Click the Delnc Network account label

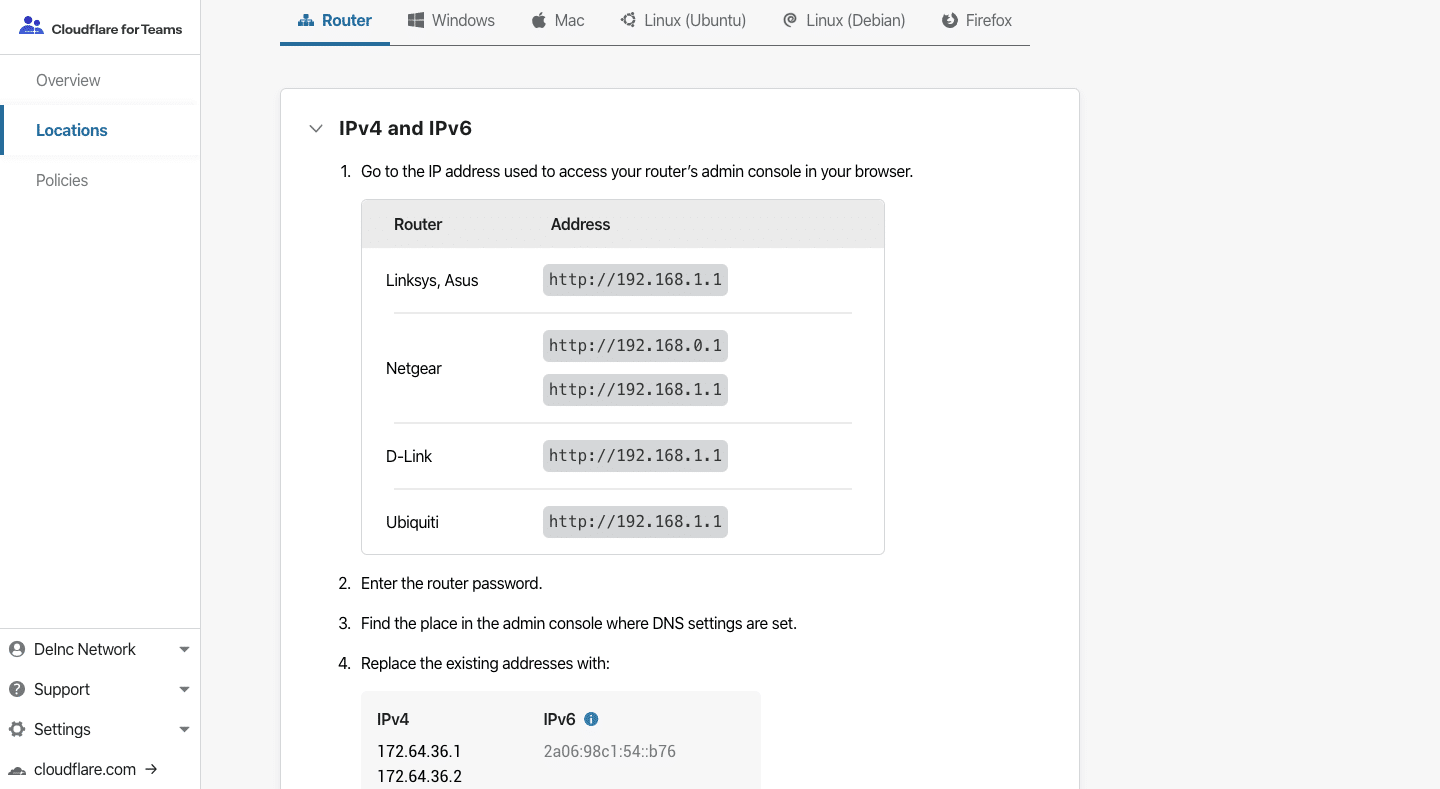click(x=85, y=649)
